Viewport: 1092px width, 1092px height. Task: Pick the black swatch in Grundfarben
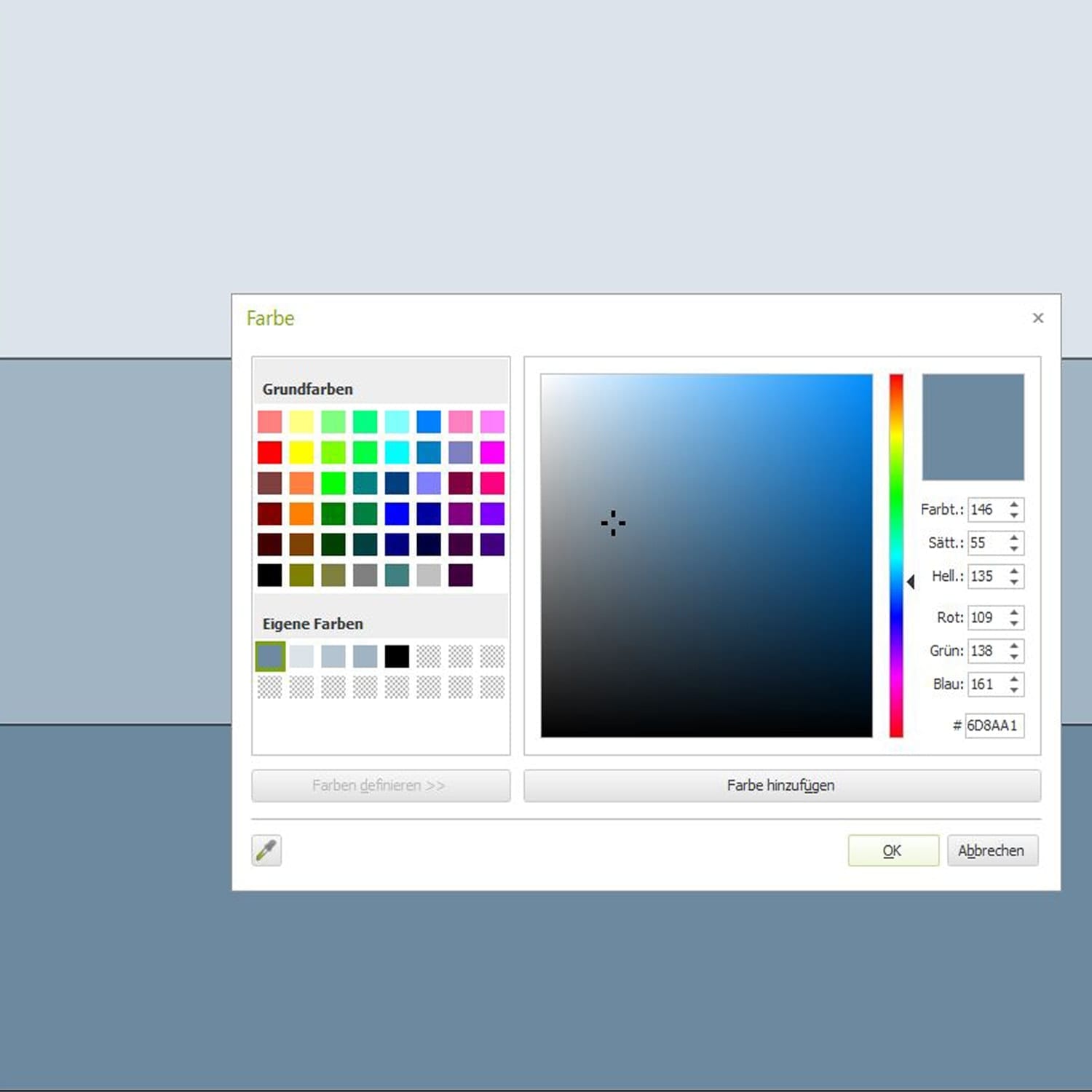pos(269,575)
